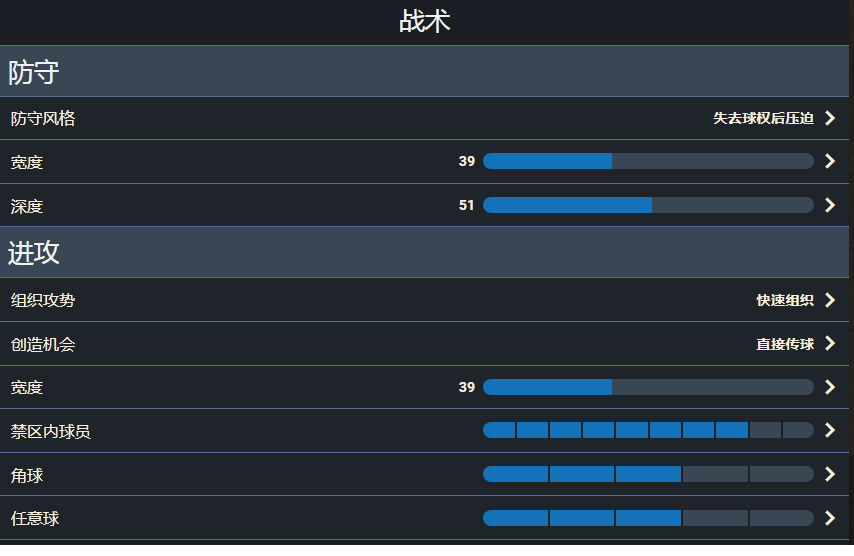Click the 深度 slider bar showing 51
This screenshot has width=854, height=556.
pyautogui.click(x=648, y=205)
